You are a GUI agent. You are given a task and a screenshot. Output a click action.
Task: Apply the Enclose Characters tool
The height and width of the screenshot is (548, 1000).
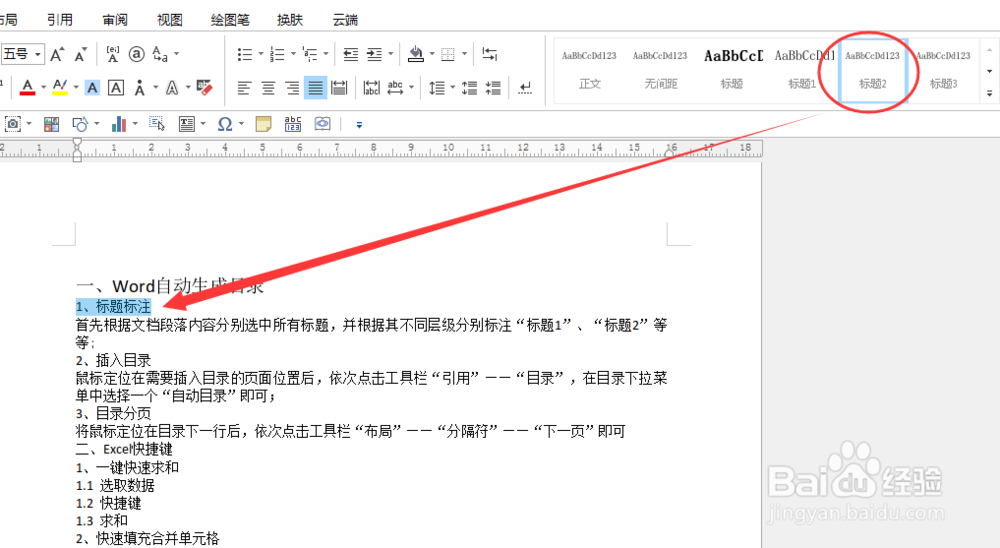pyautogui.click(x=136, y=54)
